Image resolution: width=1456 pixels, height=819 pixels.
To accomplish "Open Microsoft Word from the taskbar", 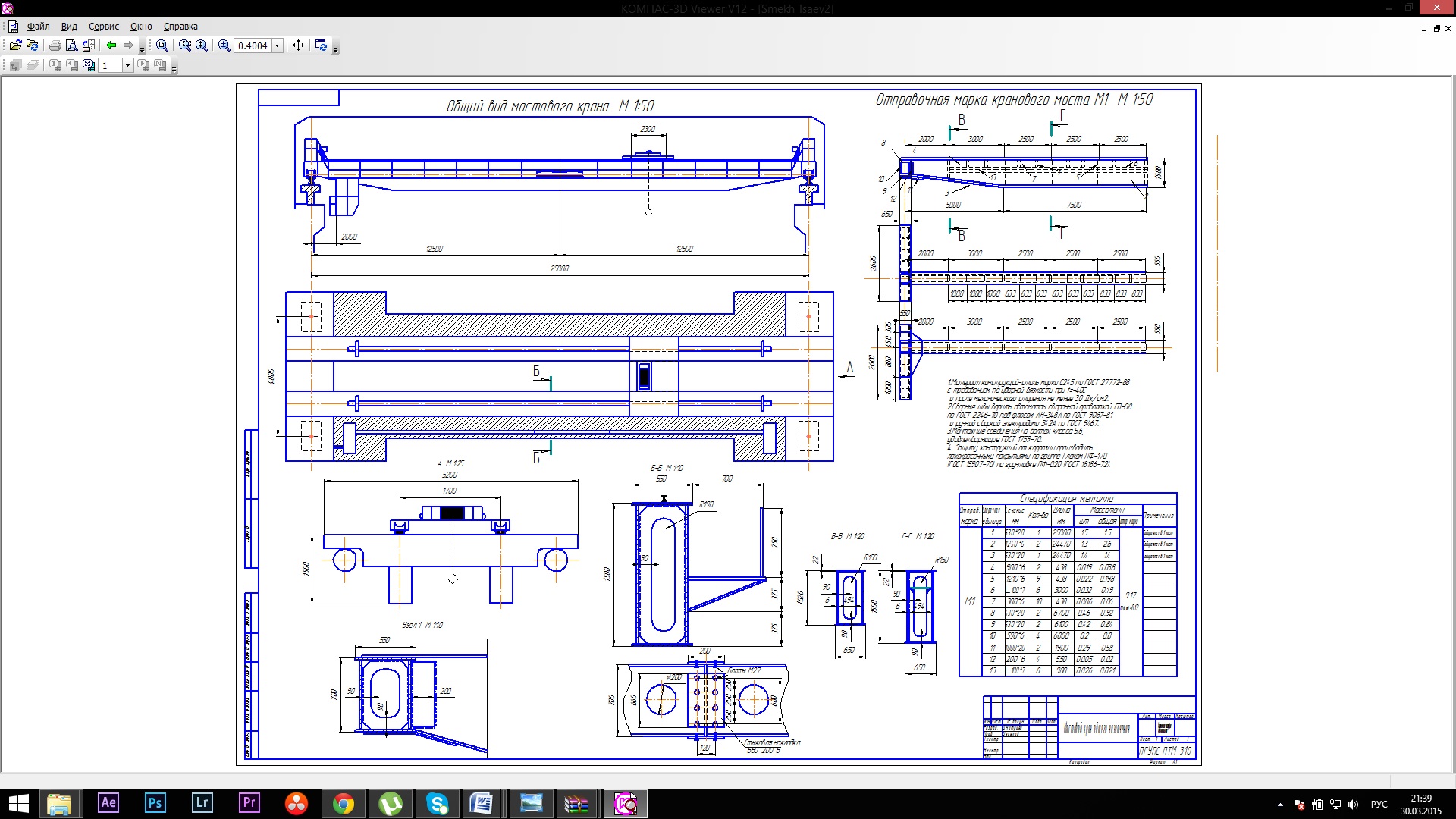I will click(482, 803).
